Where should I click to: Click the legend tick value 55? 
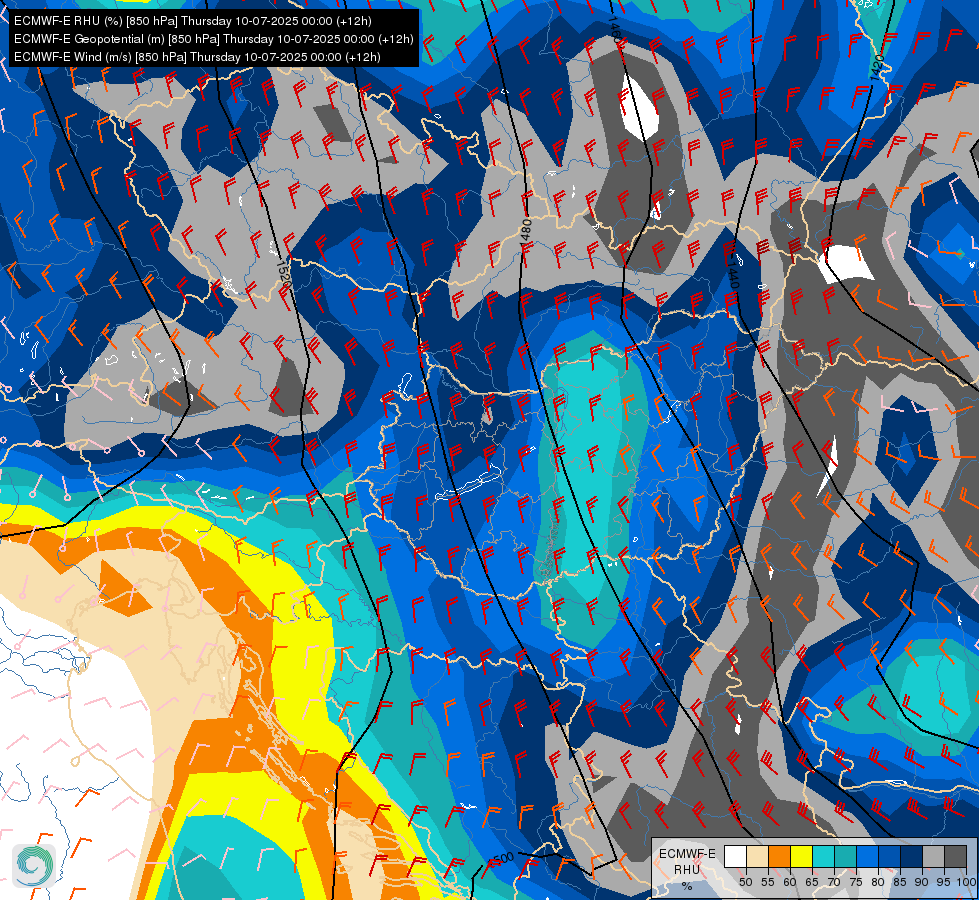tap(768, 882)
